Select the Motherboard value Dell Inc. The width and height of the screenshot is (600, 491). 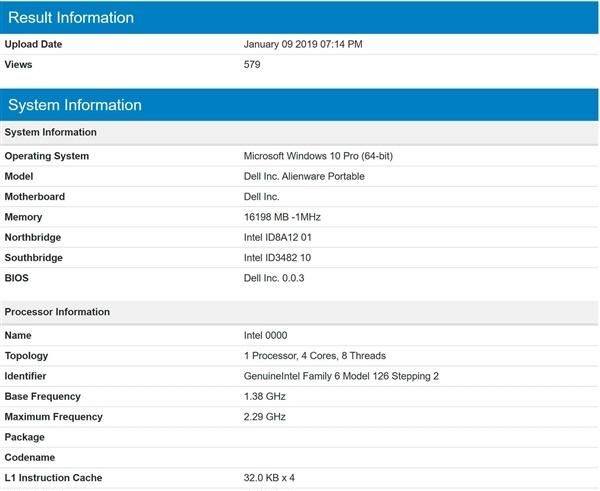(262, 197)
